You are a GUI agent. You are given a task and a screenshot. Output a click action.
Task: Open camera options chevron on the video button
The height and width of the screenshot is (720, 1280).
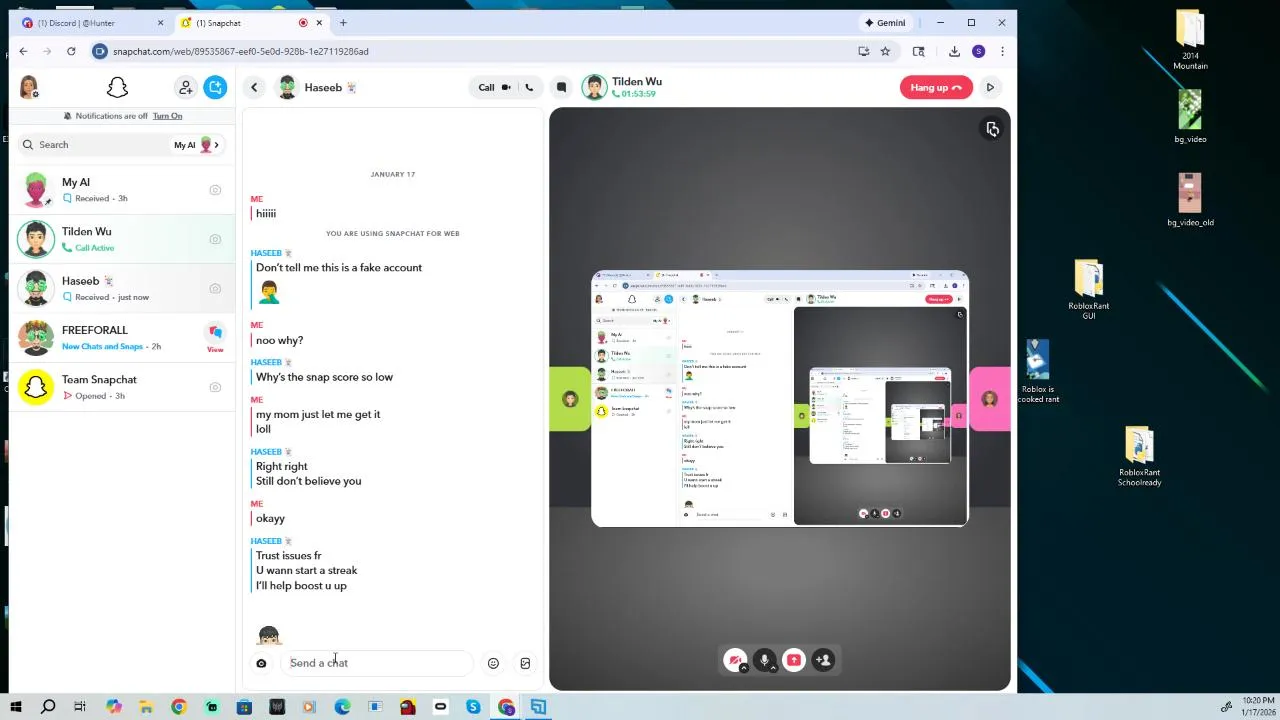(743, 668)
